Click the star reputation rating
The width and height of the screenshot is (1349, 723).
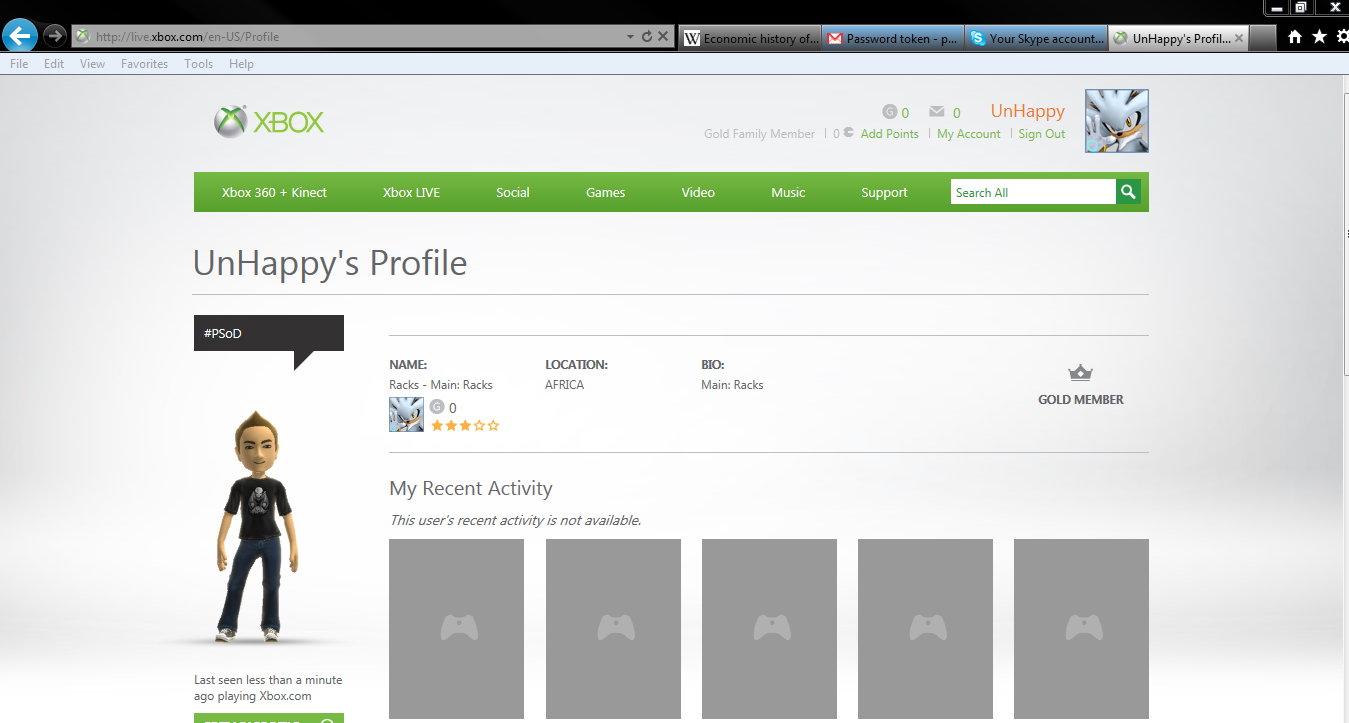pos(465,426)
